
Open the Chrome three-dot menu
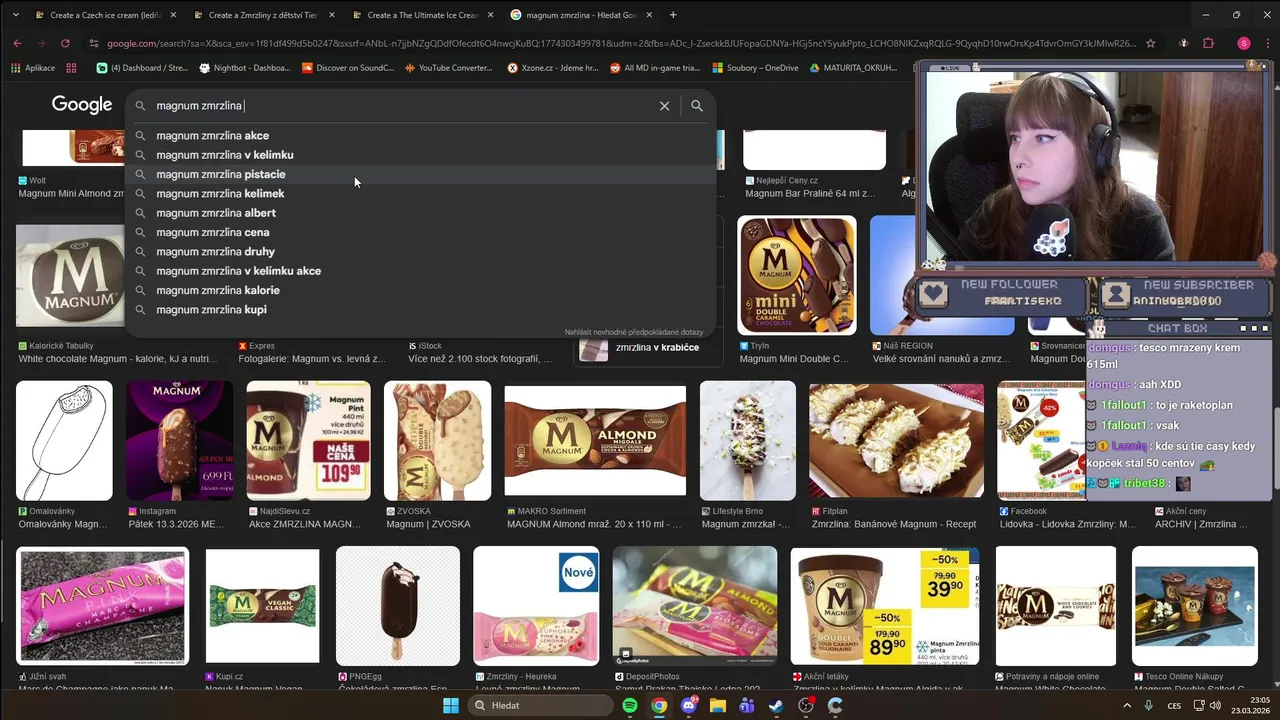(x=1266, y=43)
